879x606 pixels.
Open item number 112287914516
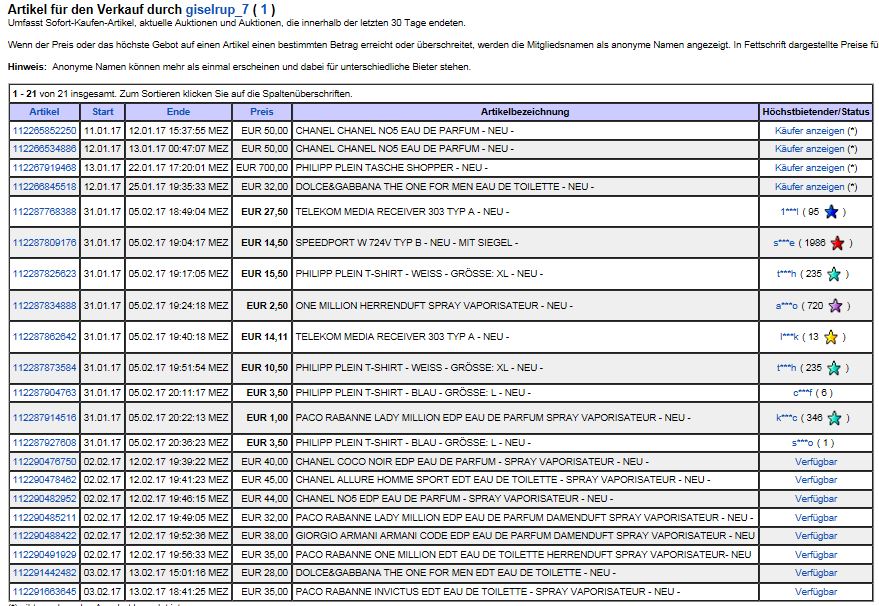pos(44,418)
